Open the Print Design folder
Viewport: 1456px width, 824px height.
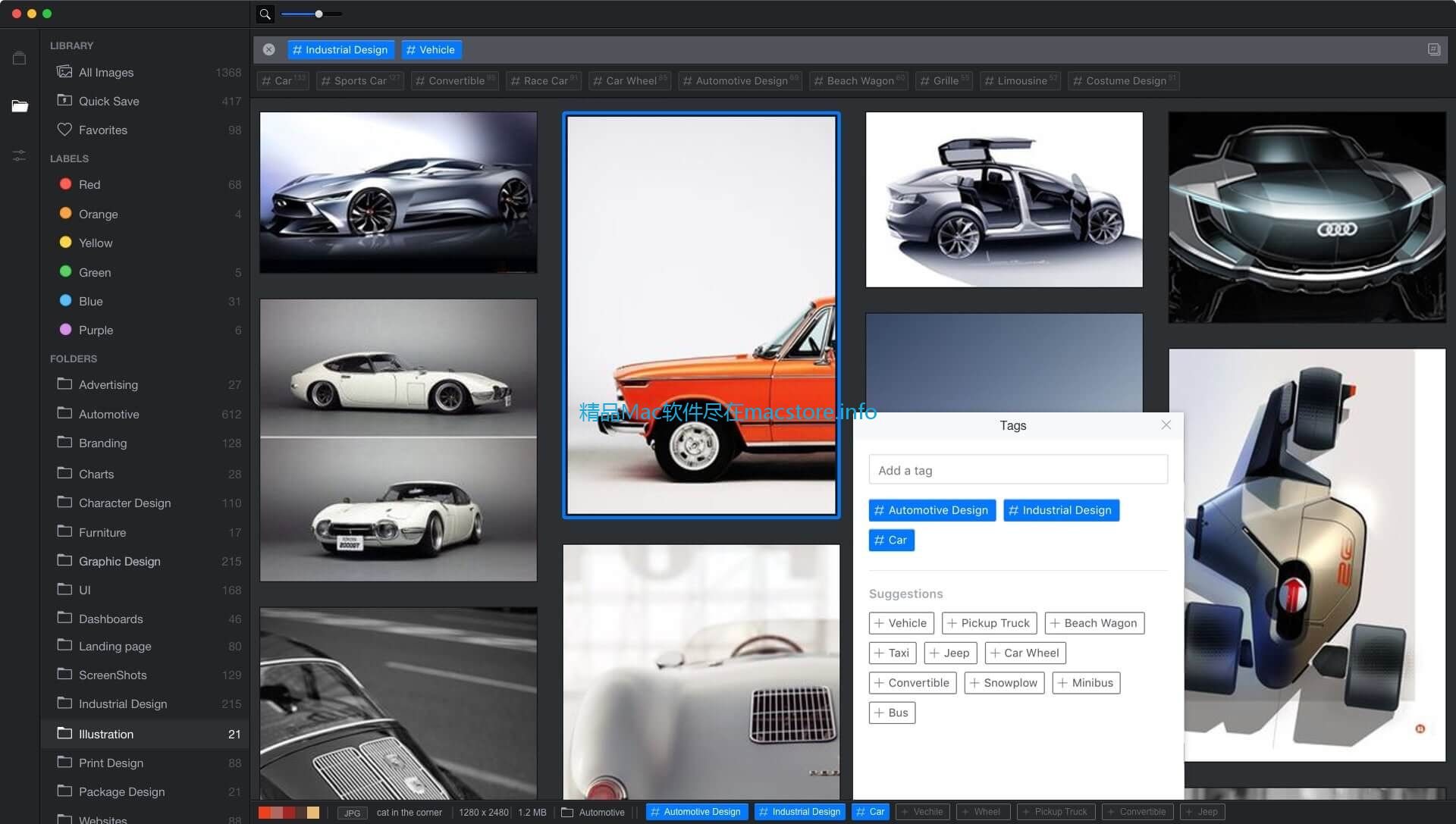[146, 763]
